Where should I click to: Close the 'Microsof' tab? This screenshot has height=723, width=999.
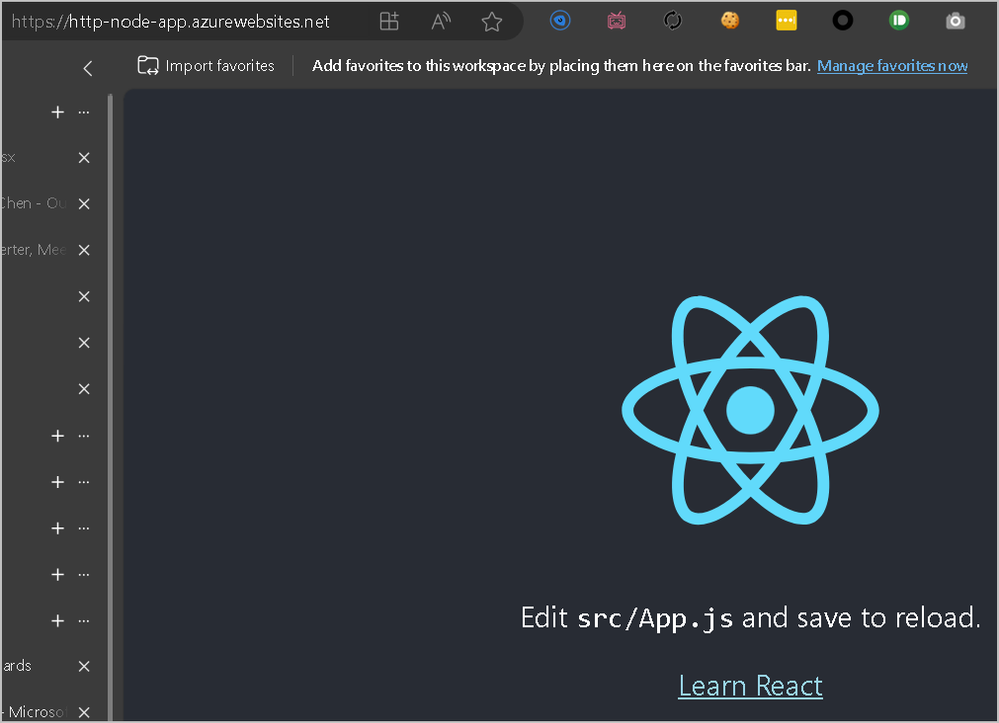click(x=84, y=712)
